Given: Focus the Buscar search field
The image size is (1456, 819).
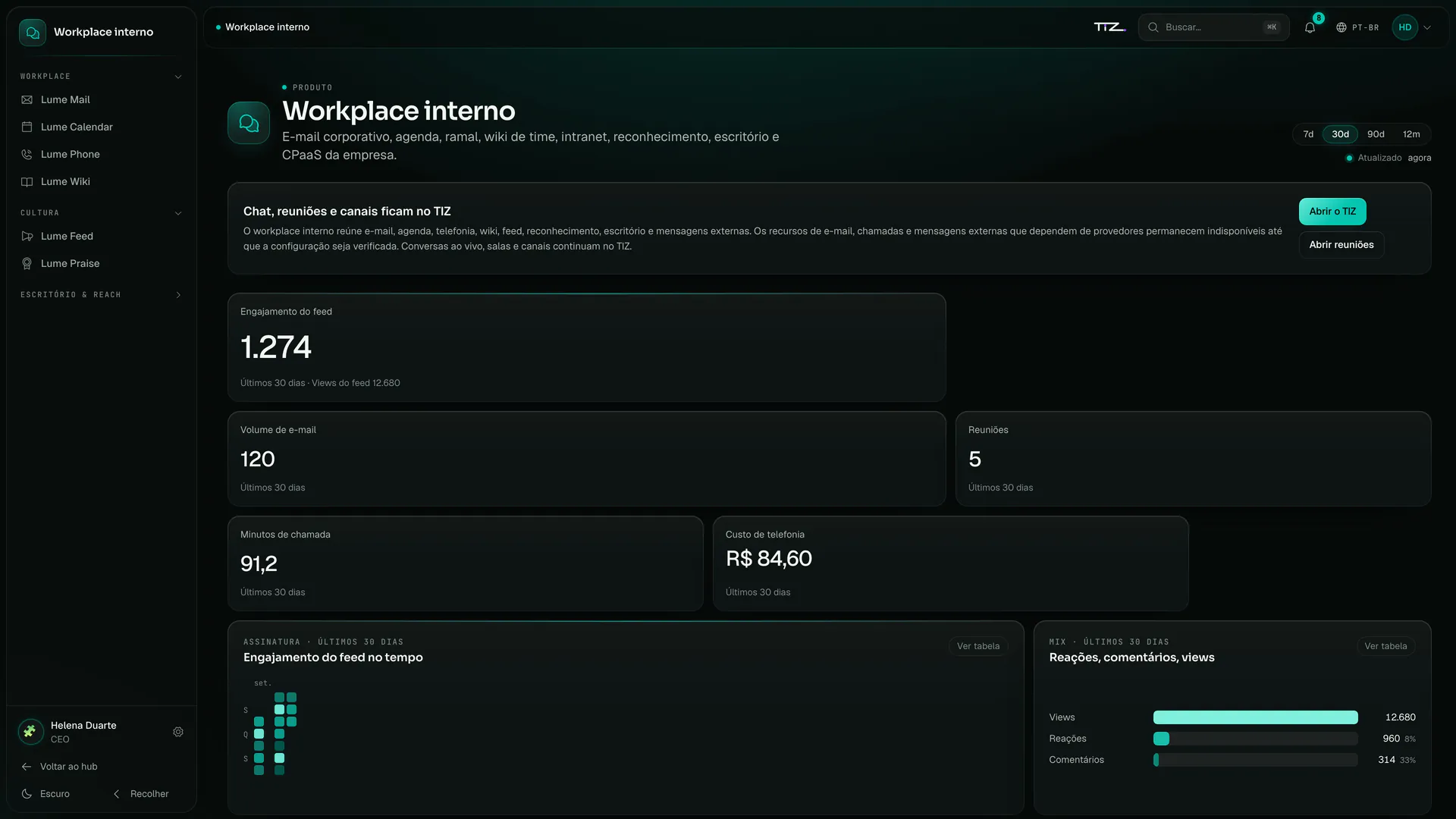Looking at the screenshot, I should (1213, 27).
